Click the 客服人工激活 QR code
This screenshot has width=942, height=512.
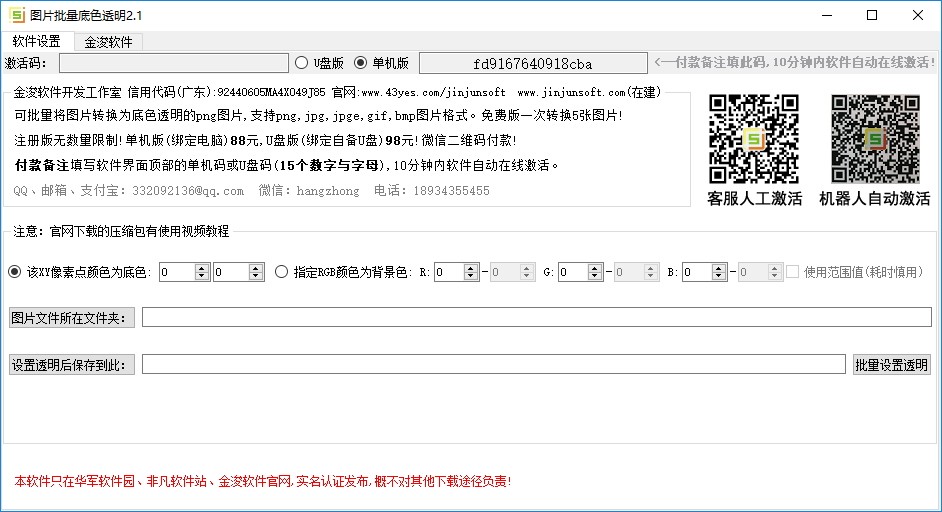click(753, 139)
